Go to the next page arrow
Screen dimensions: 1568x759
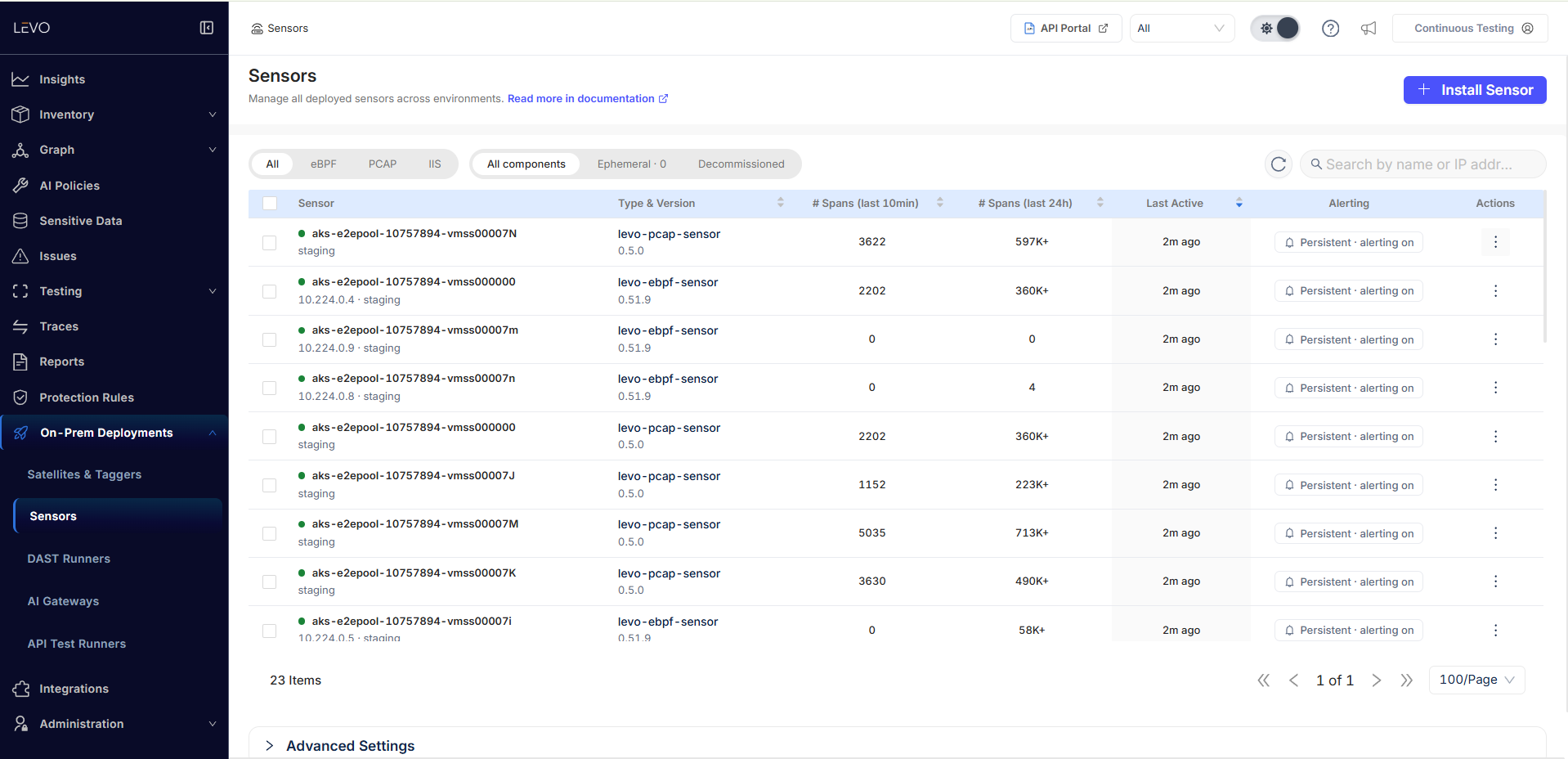tap(1377, 680)
